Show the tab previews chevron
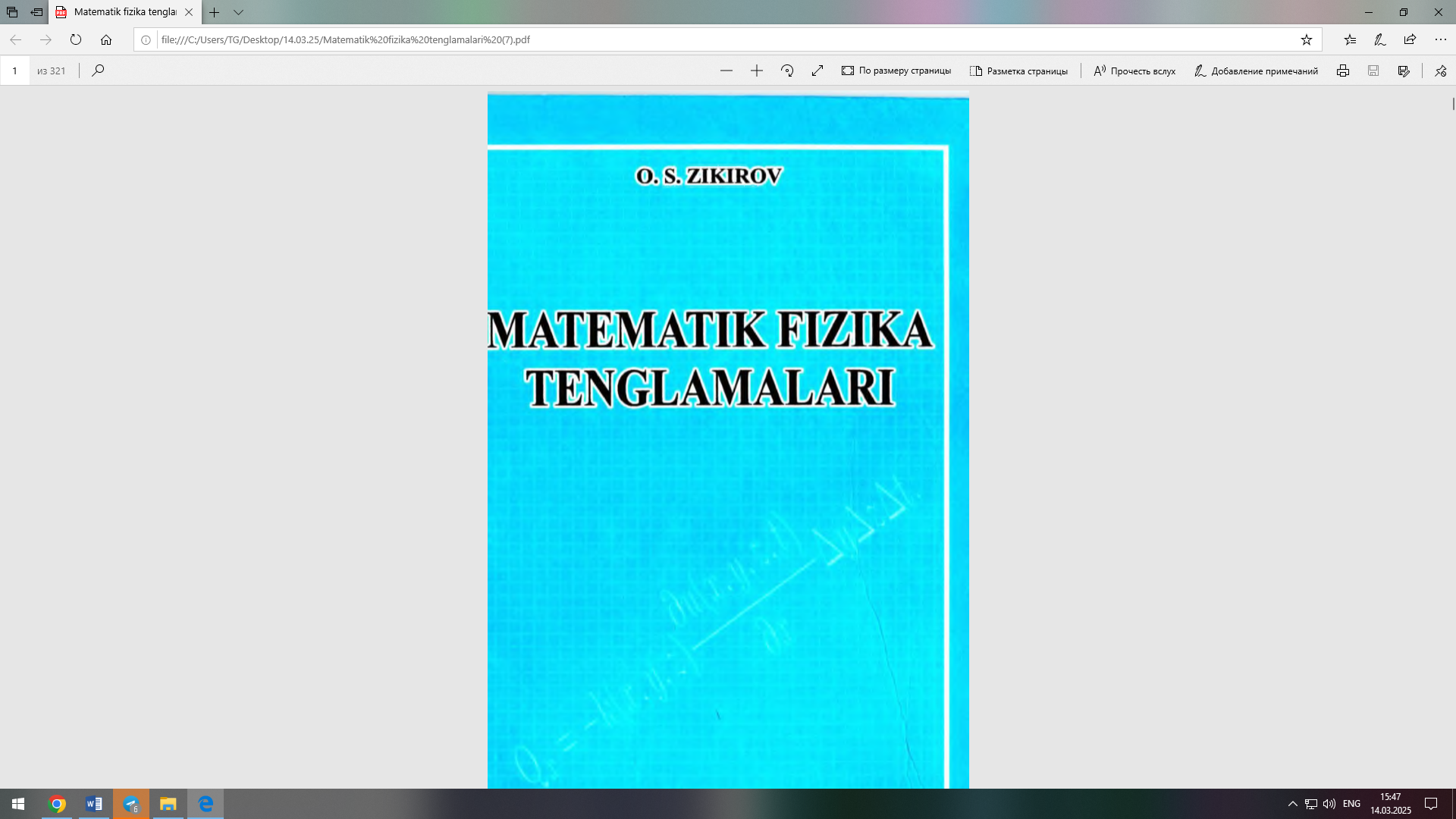The image size is (1456, 819). click(x=238, y=12)
